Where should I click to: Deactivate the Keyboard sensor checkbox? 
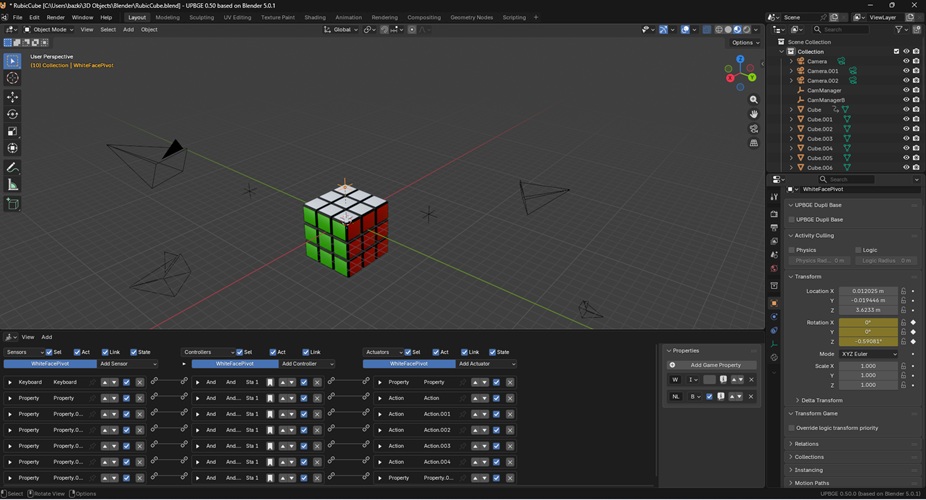(126, 383)
